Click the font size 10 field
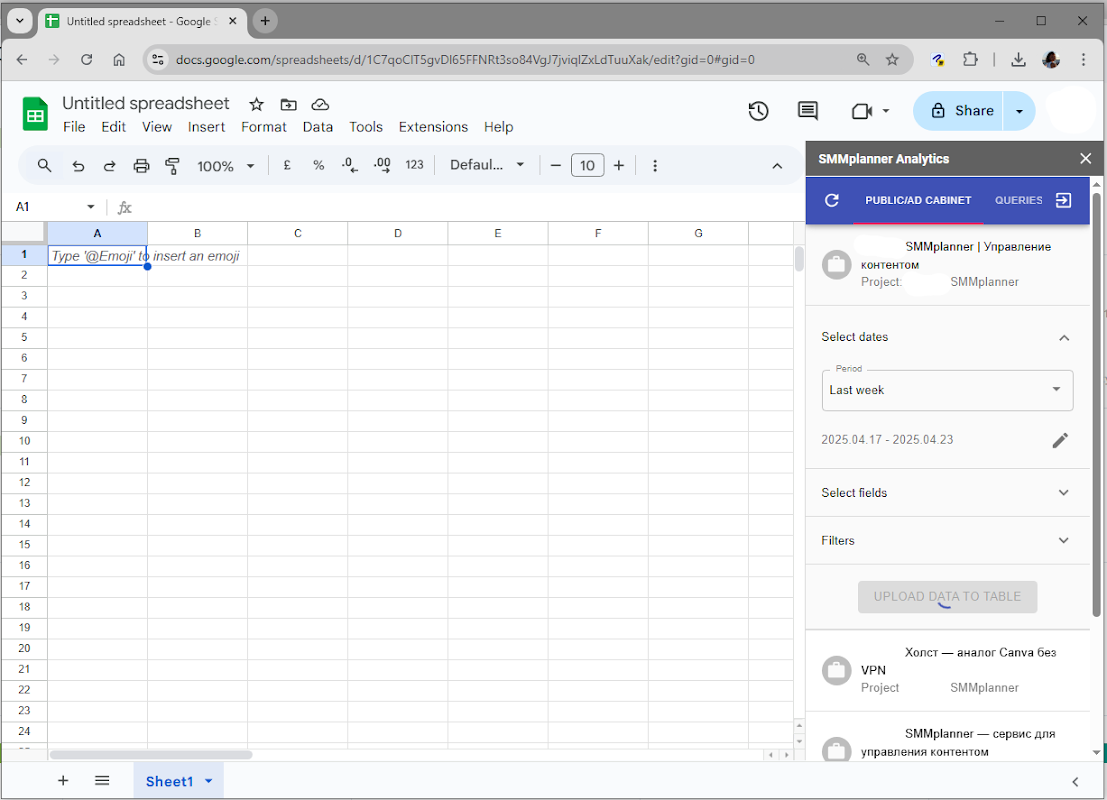This screenshot has width=1107, height=800. coord(587,165)
